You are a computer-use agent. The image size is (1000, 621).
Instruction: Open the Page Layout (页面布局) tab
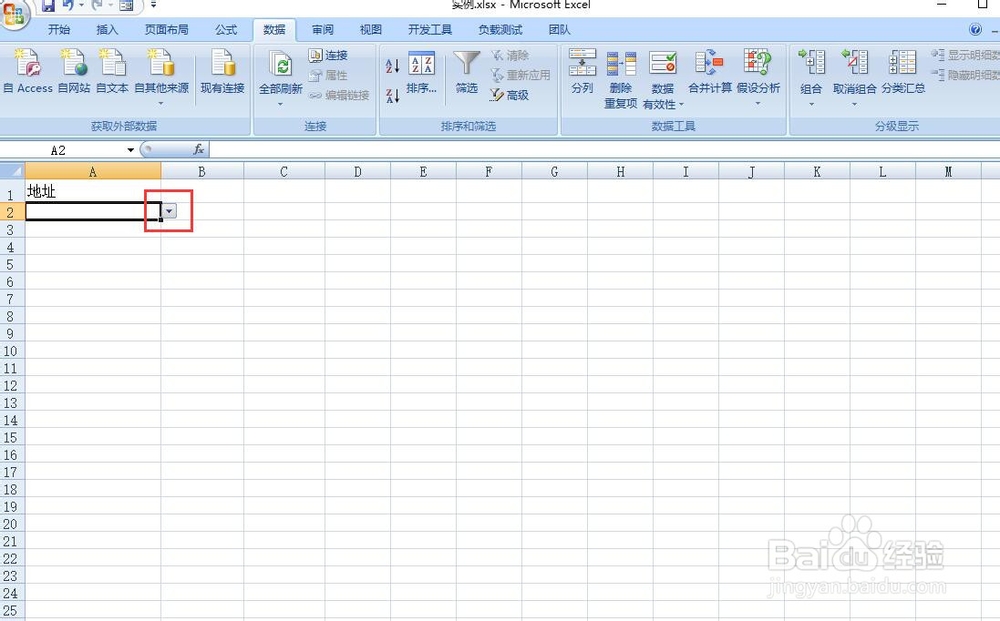click(166, 29)
